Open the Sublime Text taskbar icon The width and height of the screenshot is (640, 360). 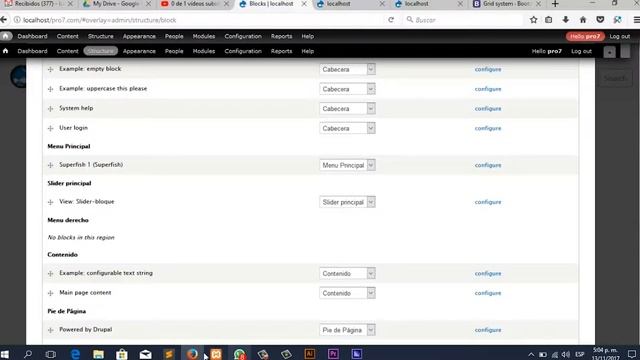coord(169,354)
